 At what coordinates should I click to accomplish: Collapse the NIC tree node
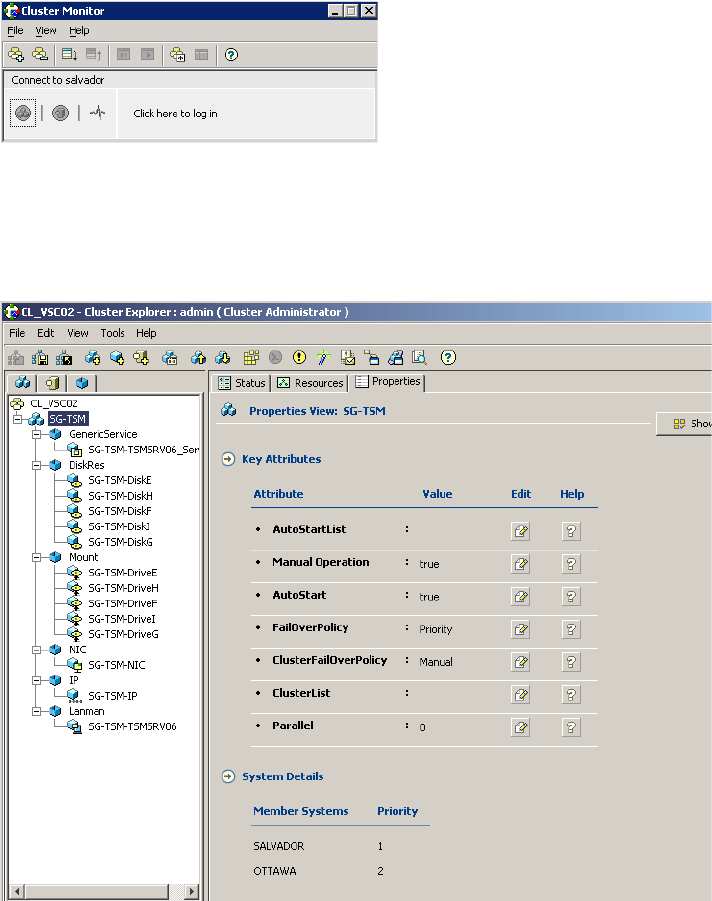(37, 650)
